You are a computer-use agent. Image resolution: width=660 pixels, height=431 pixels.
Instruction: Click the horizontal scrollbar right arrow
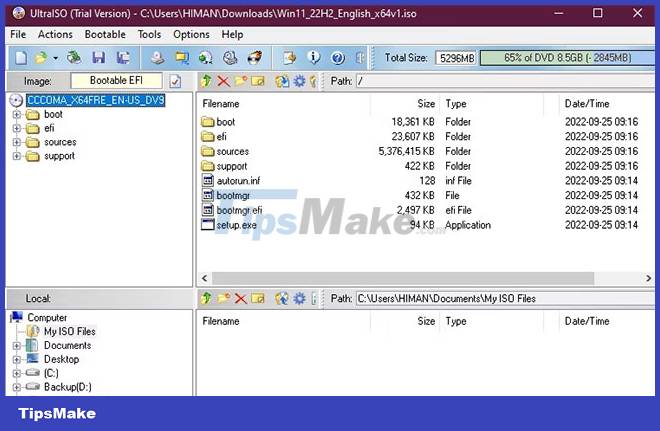pos(648,278)
